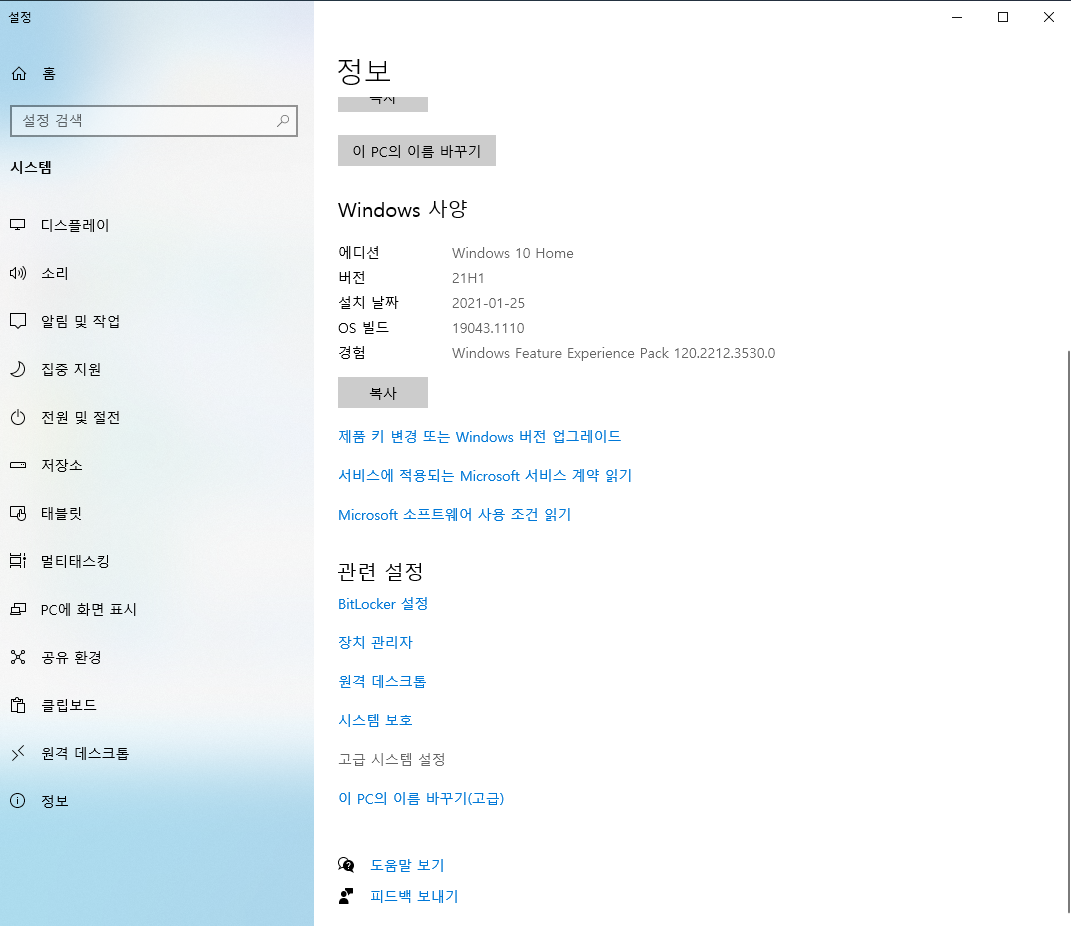Open the Microsoft 서비스 계약 읽기 link
The width and height of the screenshot is (1071, 926).
485,475
